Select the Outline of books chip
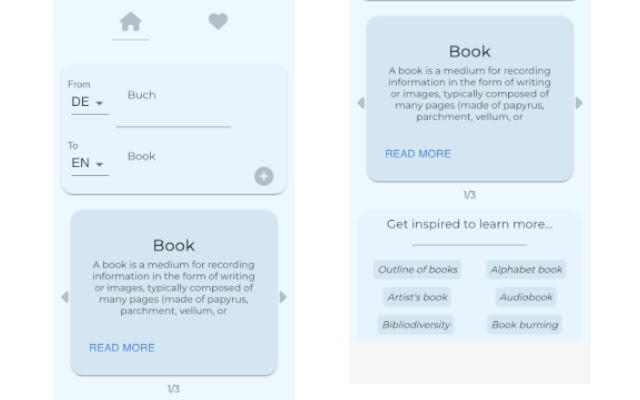 coord(418,269)
